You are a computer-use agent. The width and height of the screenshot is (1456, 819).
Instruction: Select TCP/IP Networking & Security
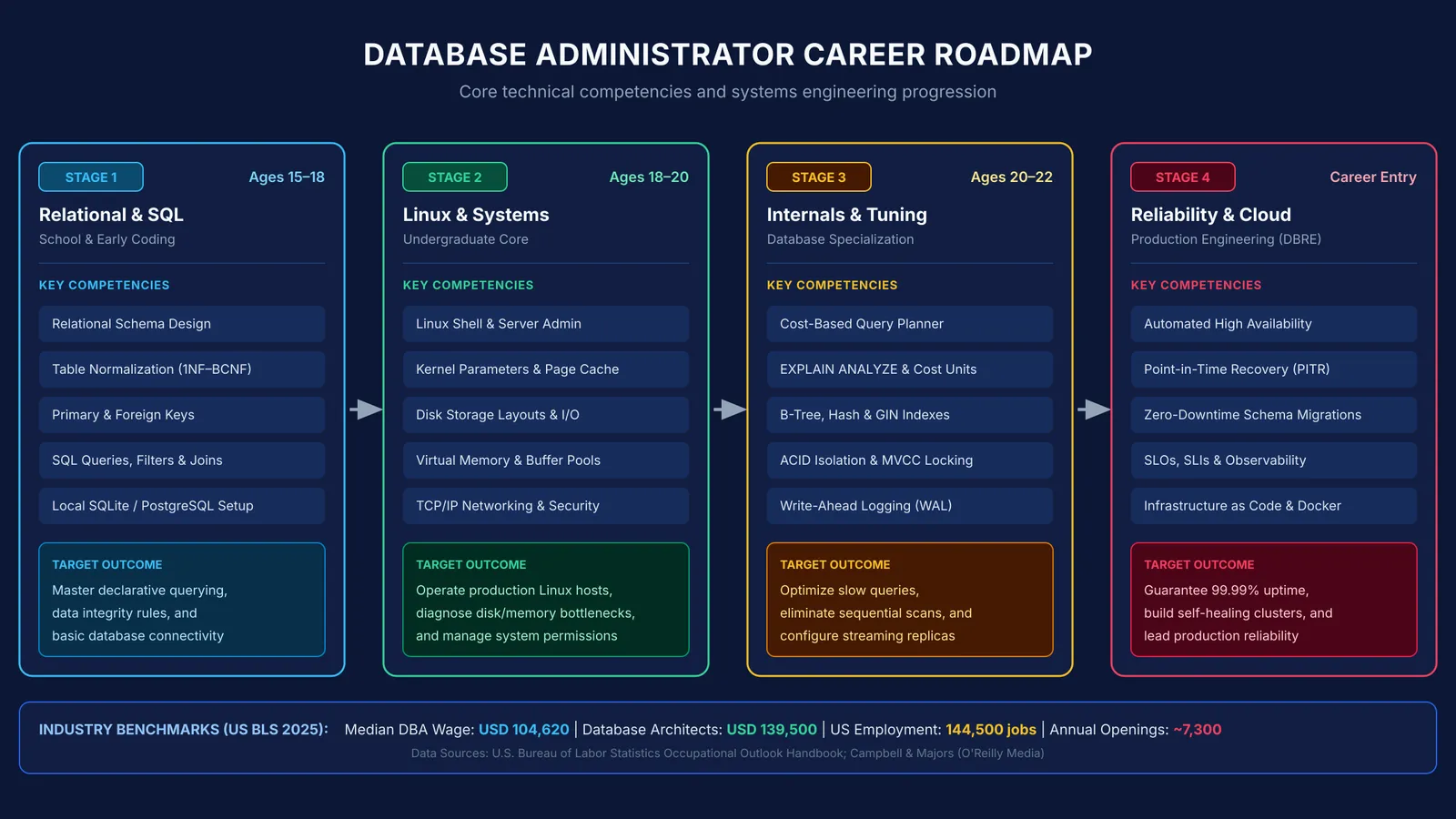tap(546, 506)
